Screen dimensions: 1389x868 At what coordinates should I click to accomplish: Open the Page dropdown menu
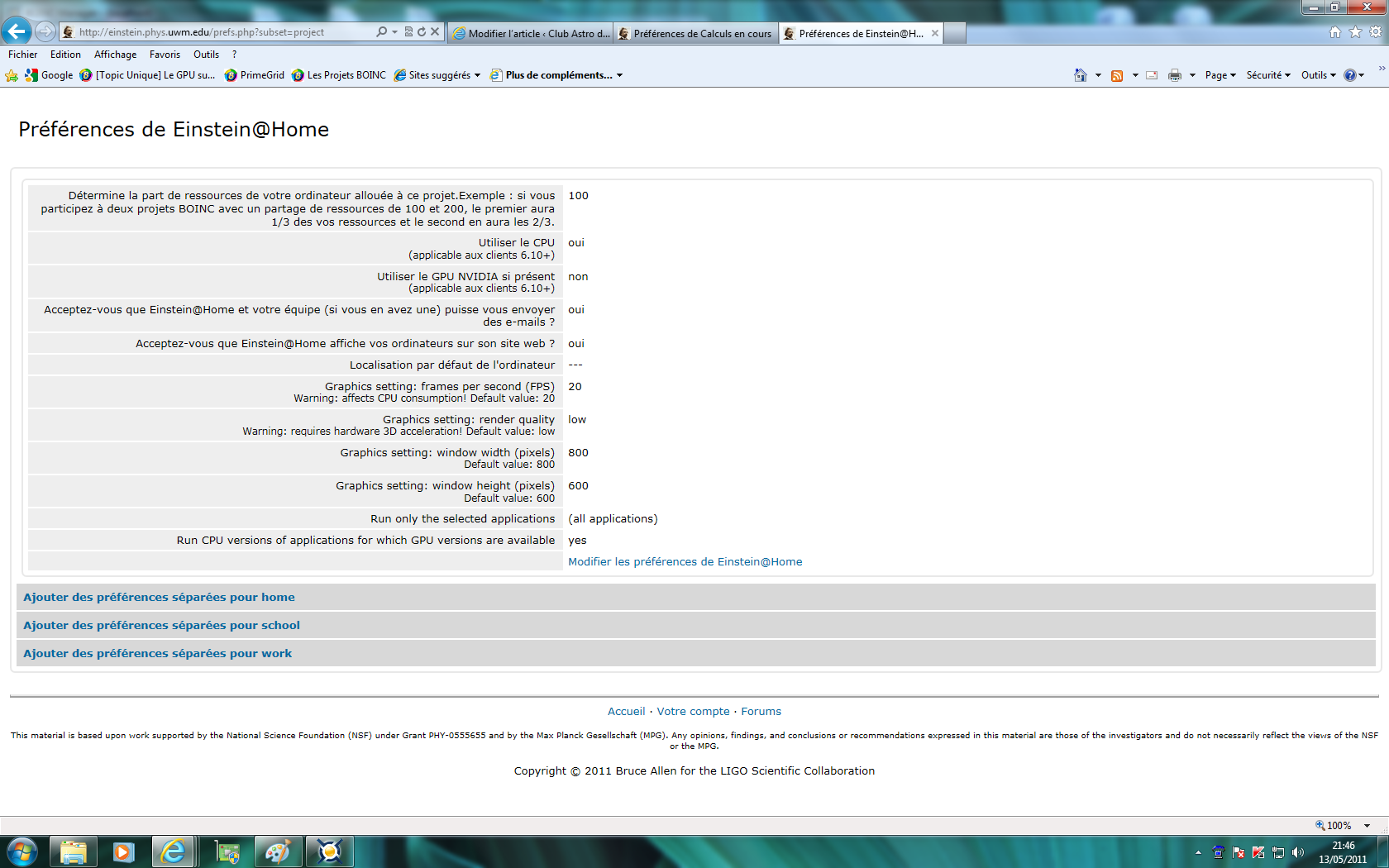tap(1220, 75)
